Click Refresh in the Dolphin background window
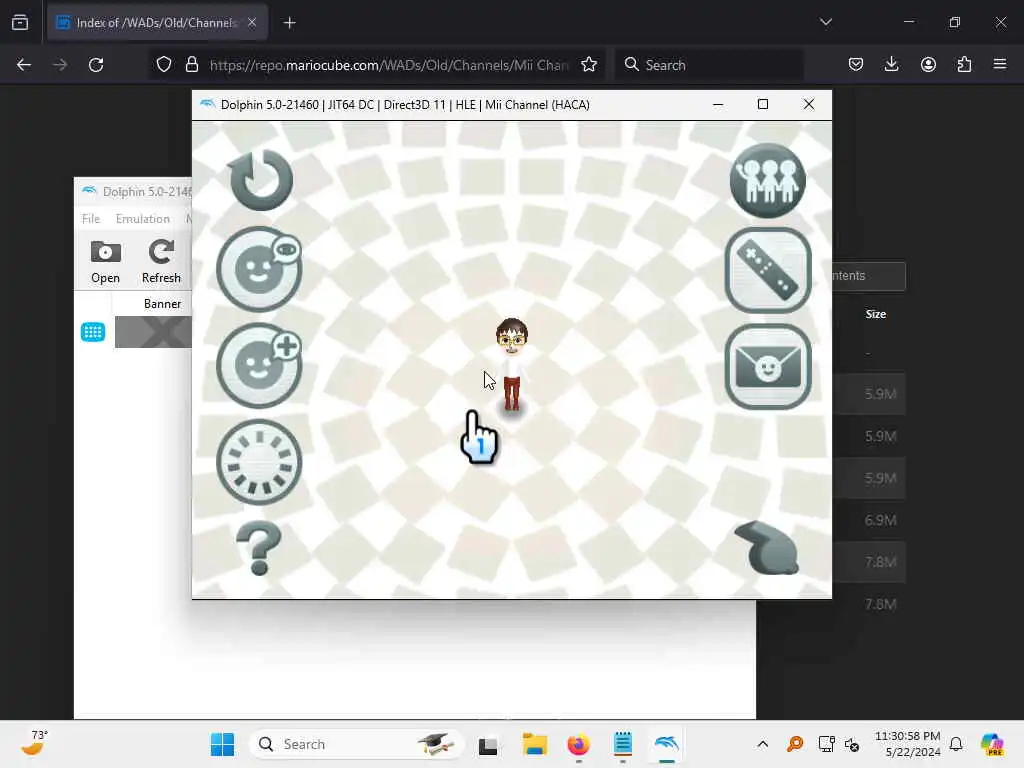 pos(161,262)
